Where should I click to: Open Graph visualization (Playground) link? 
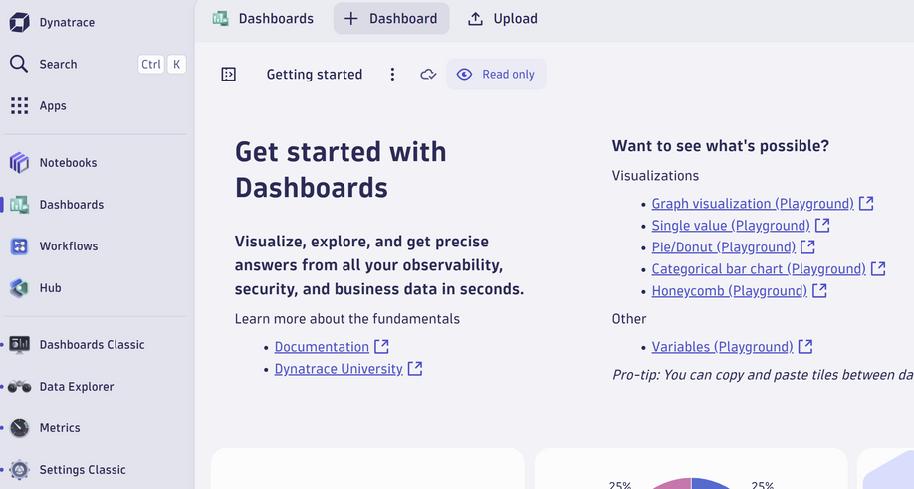coord(752,204)
